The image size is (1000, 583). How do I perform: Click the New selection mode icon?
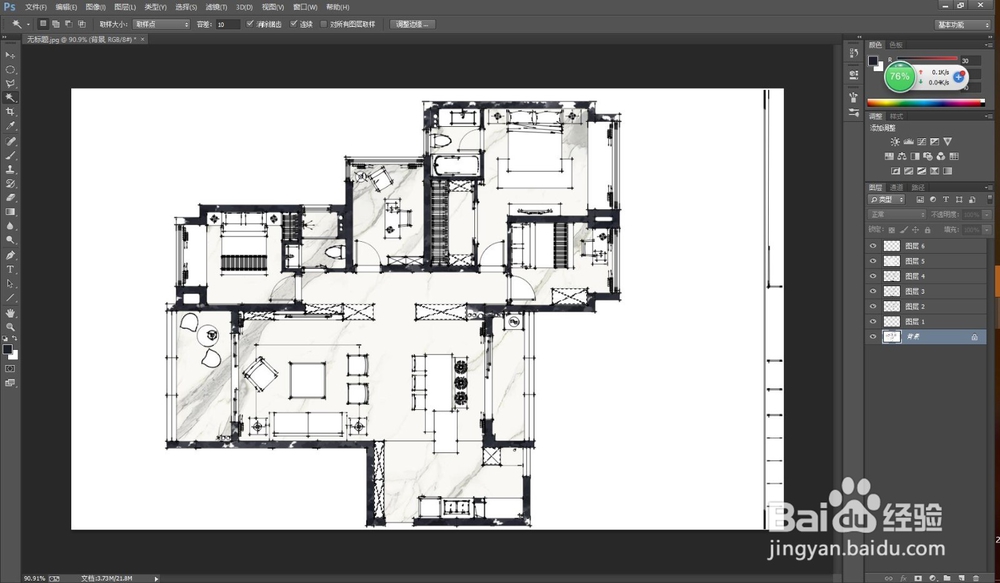tap(43, 24)
